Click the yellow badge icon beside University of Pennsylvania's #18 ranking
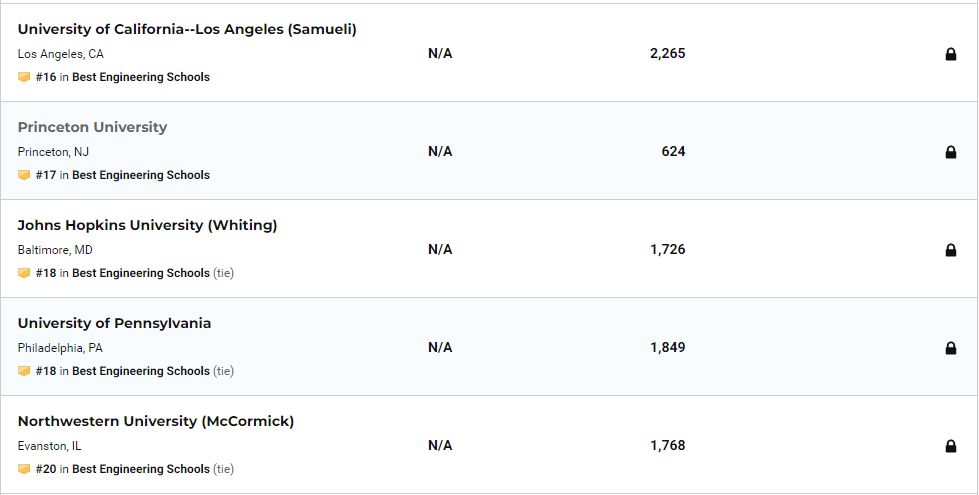979x495 pixels. coord(24,371)
